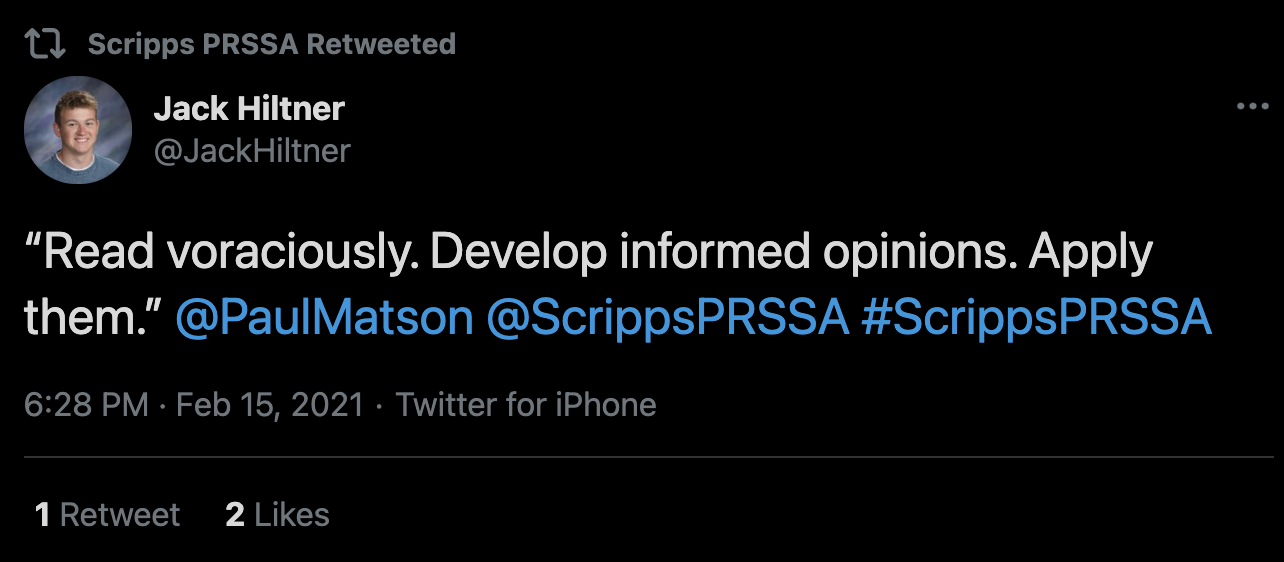1284x562 pixels.
Task: Click the Twitter for iPhone source link
Action: [x=526, y=405]
